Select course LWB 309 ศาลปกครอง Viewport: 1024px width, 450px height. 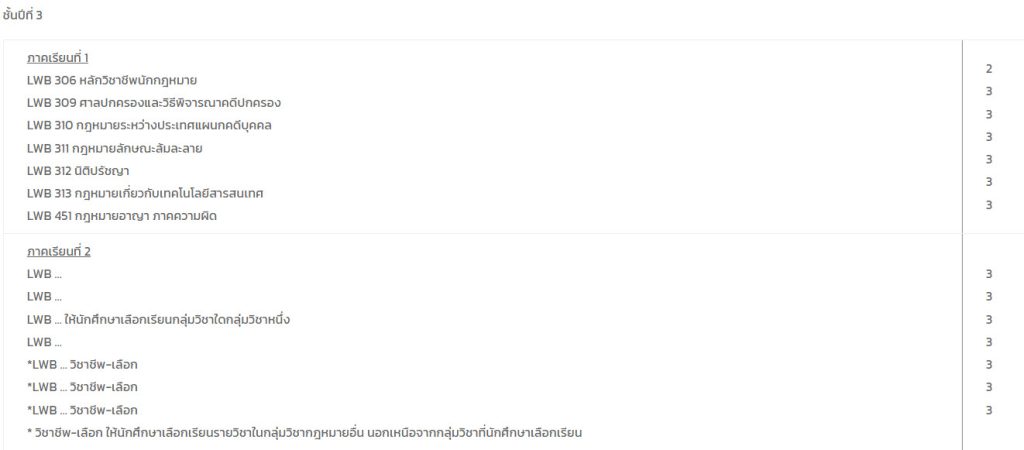click(x=154, y=103)
